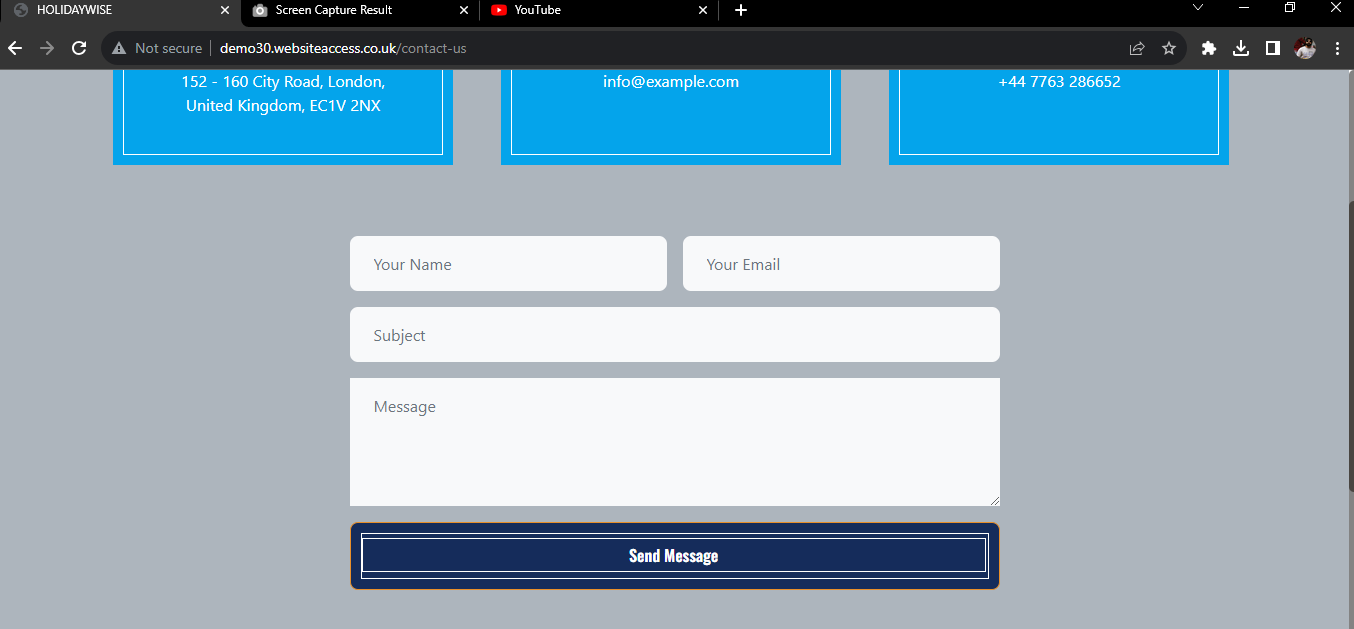Toggle the browser side panel
1354x629 pixels.
pyautogui.click(x=1273, y=48)
